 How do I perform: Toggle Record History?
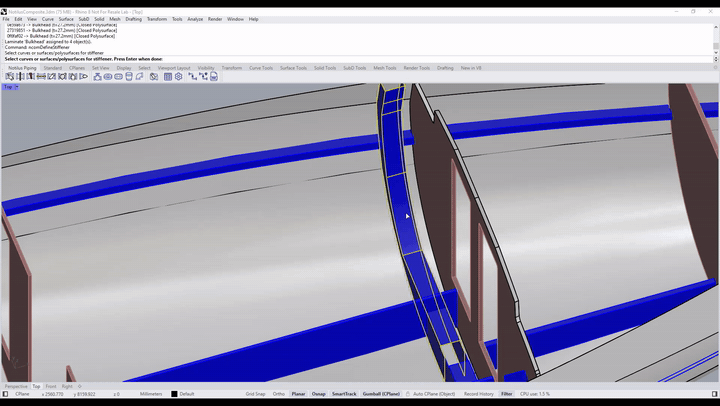click(478, 394)
